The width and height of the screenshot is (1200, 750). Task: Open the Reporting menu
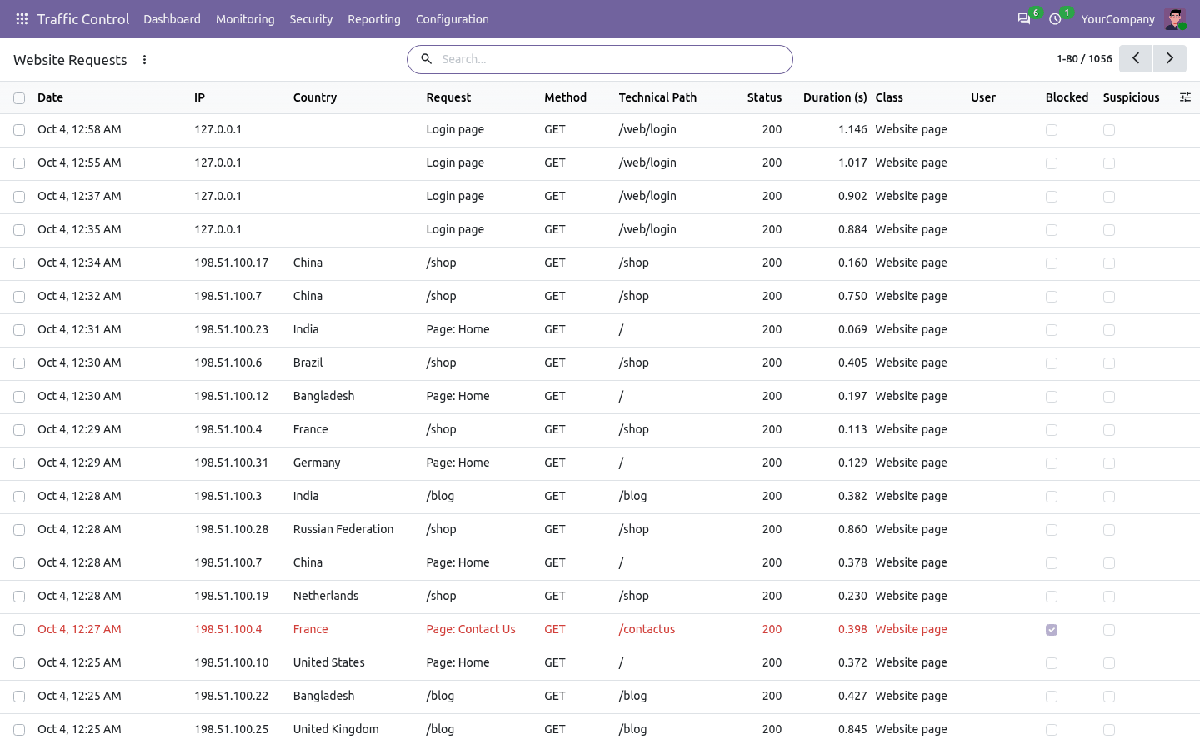[x=374, y=19]
